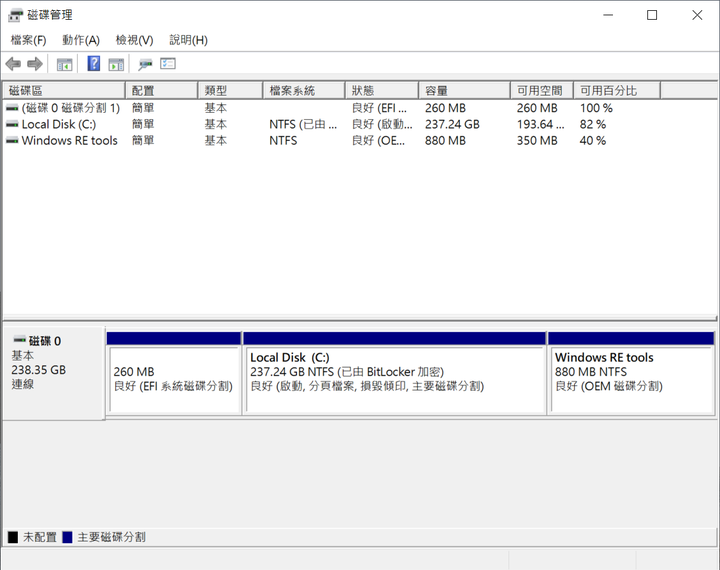Viewport: 720px width, 570px height.
Task: Open the blue Help question mark icon
Action: [94, 63]
